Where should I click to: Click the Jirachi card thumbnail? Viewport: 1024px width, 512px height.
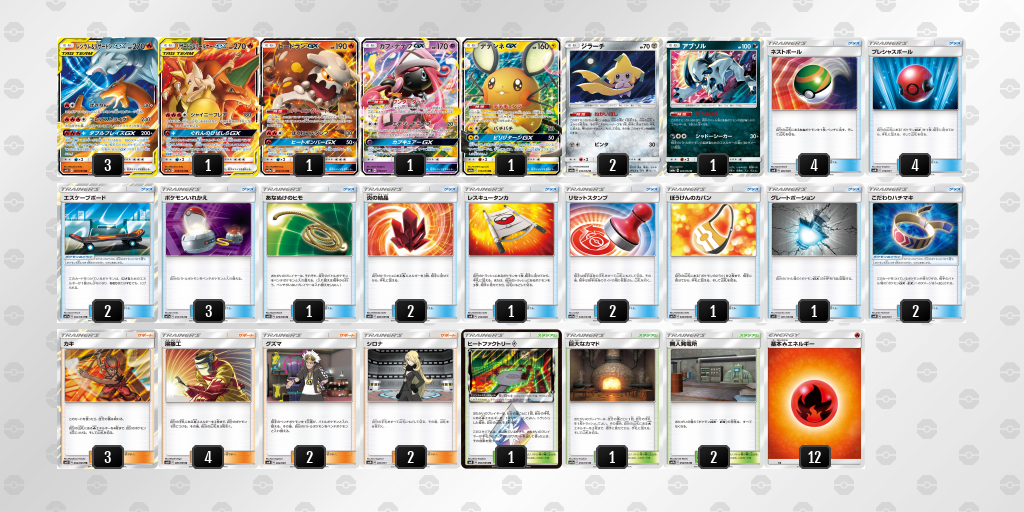[613, 106]
